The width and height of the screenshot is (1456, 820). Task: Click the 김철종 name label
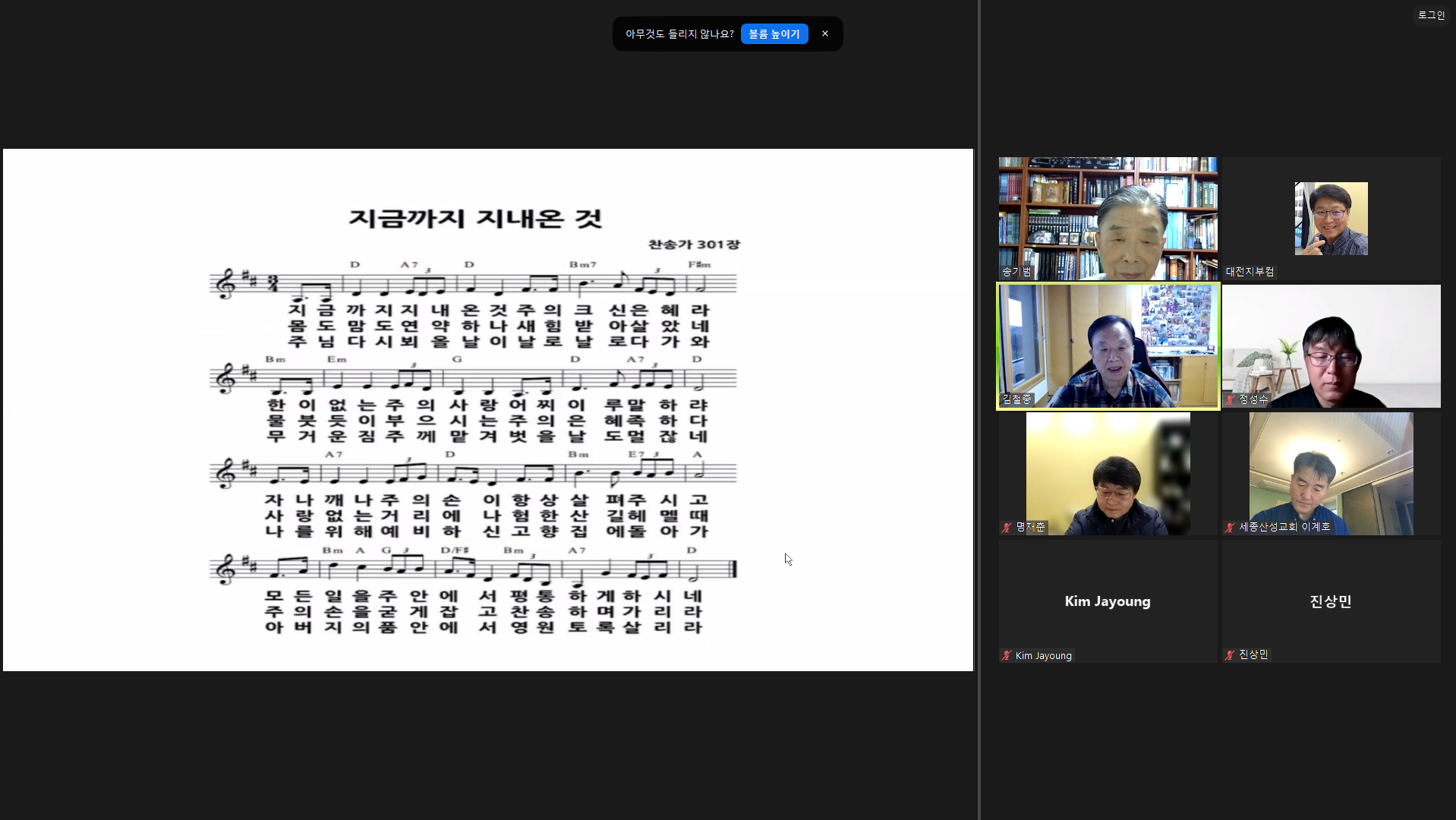(x=1016, y=399)
